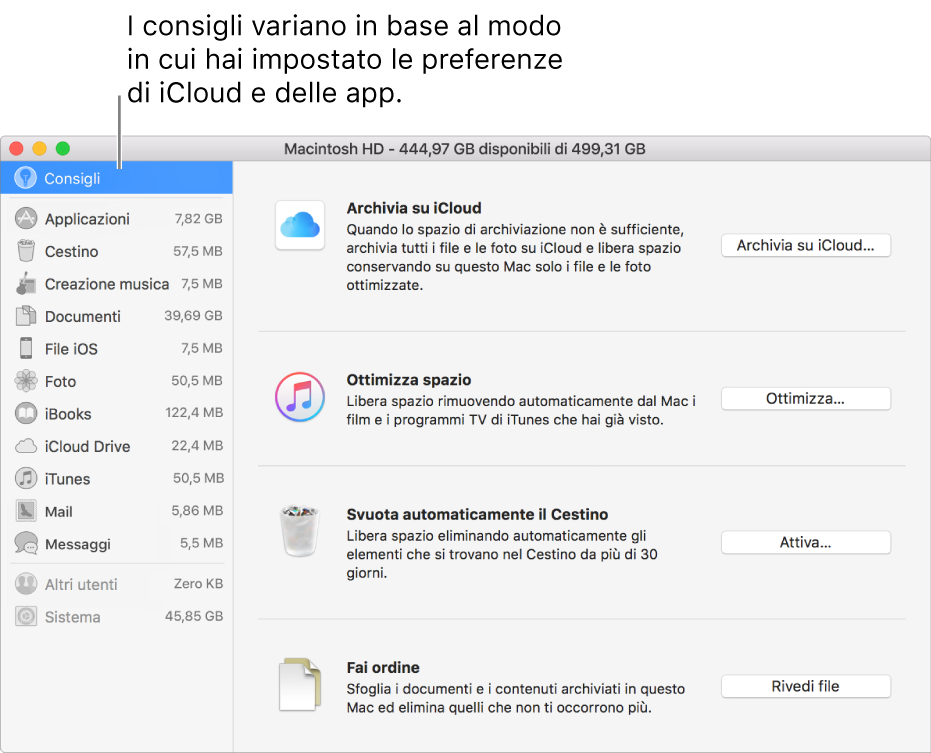Click the Macintosh HD window title text
Viewport: 931px width, 753px height.
coord(464,148)
